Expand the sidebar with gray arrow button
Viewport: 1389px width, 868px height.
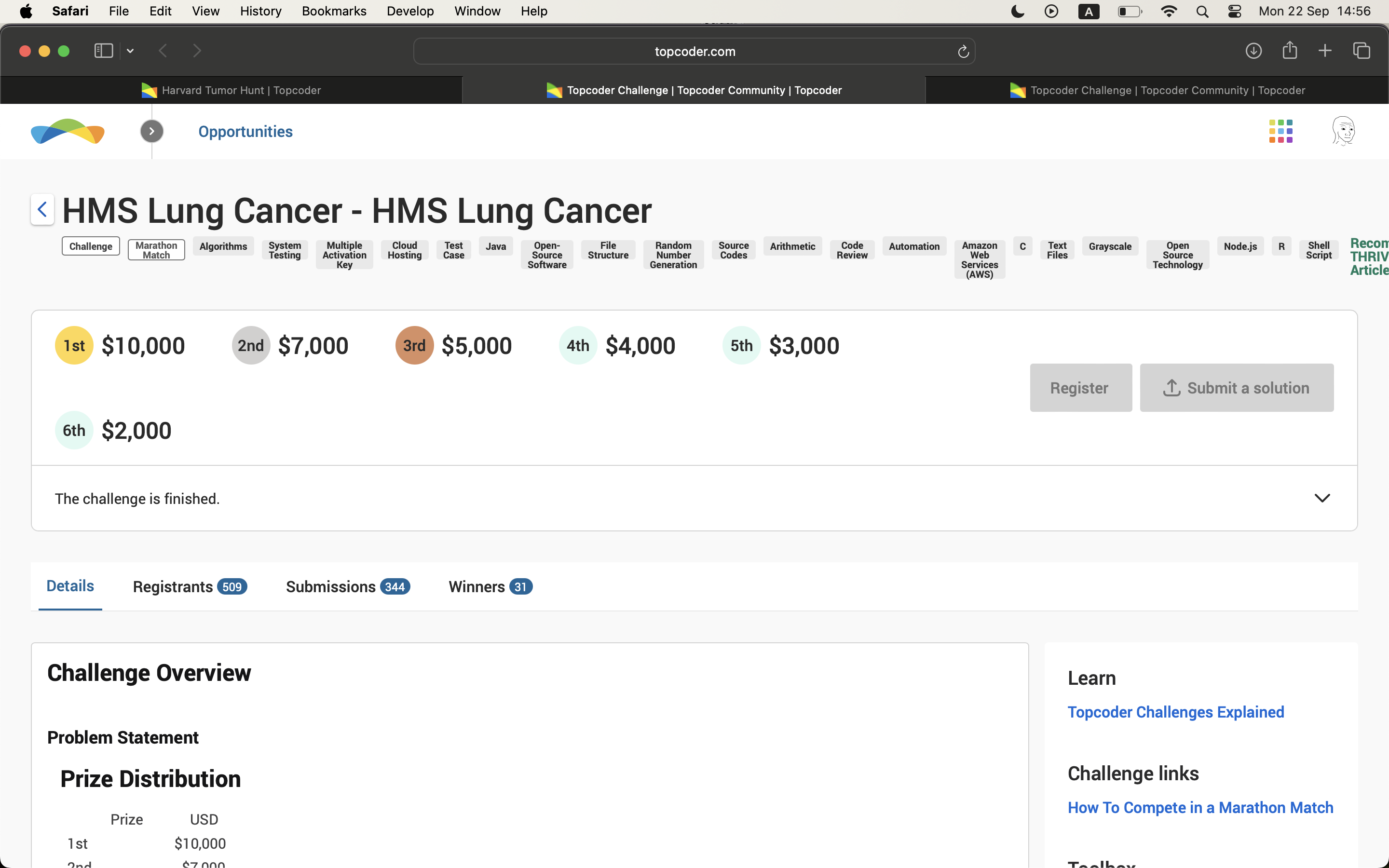(x=151, y=132)
